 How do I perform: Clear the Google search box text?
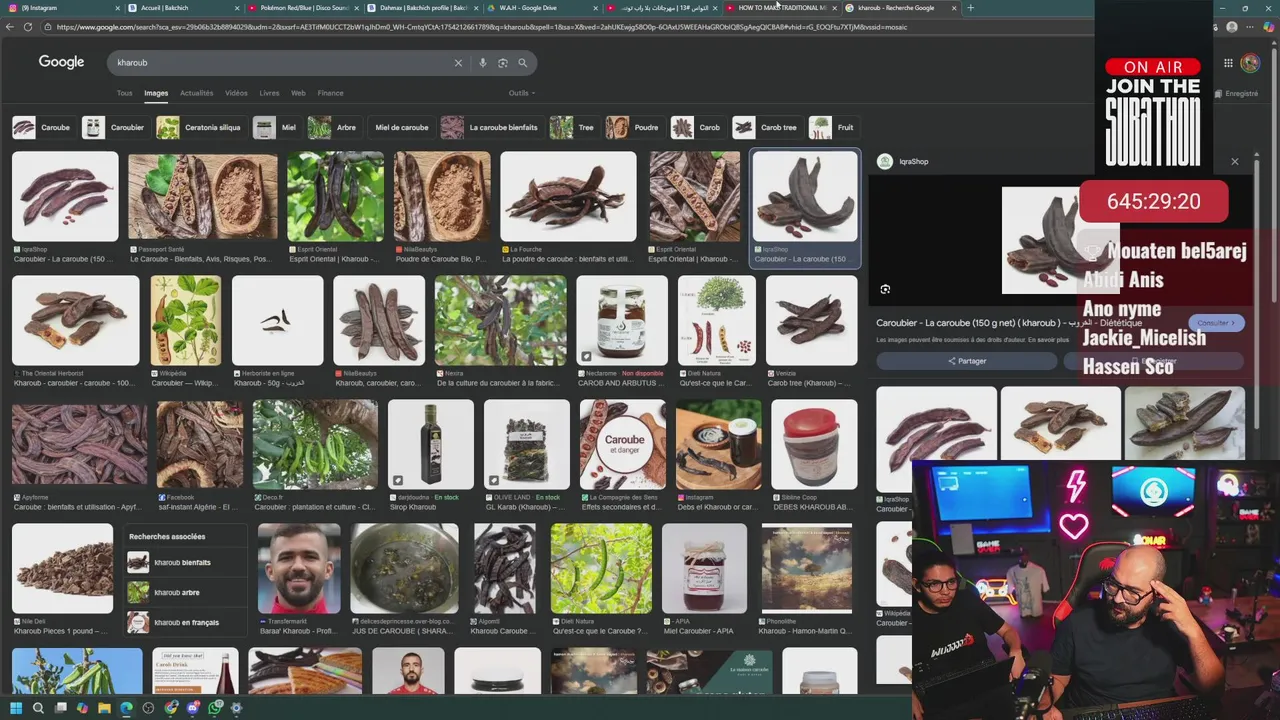pos(458,63)
